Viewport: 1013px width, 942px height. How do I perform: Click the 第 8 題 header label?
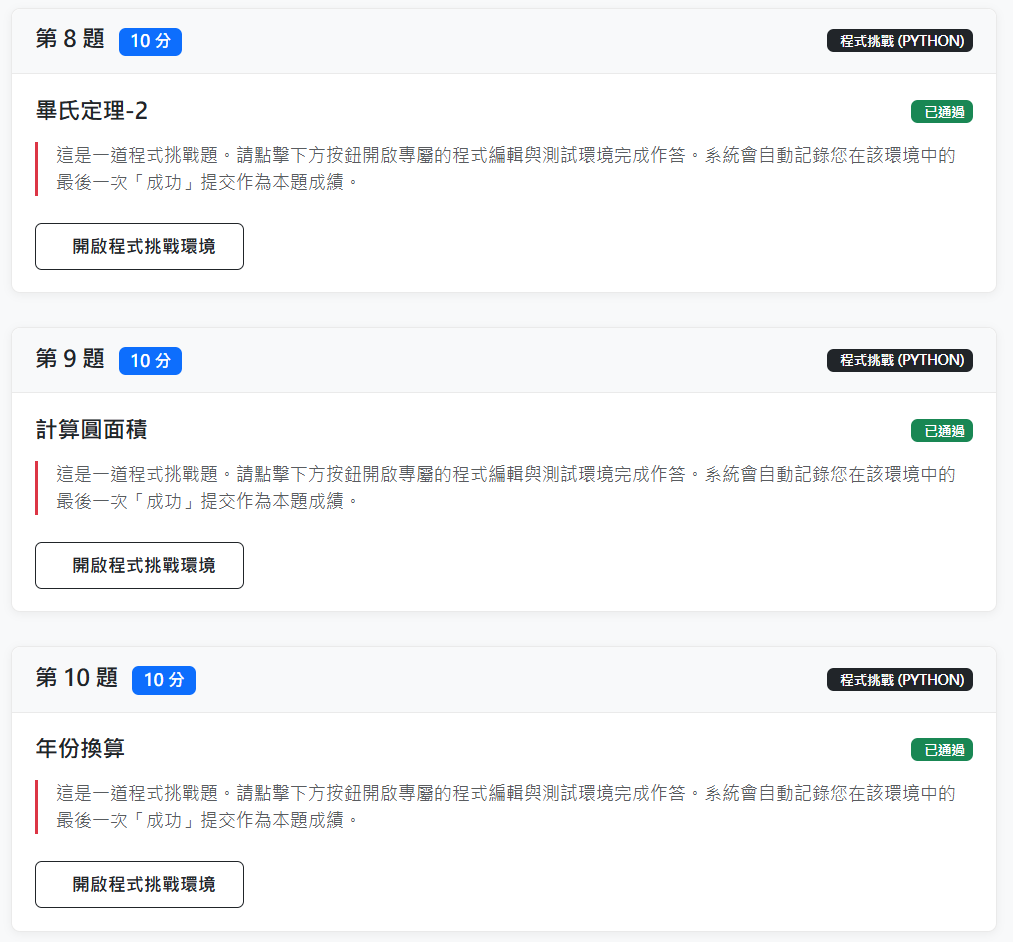point(70,40)
